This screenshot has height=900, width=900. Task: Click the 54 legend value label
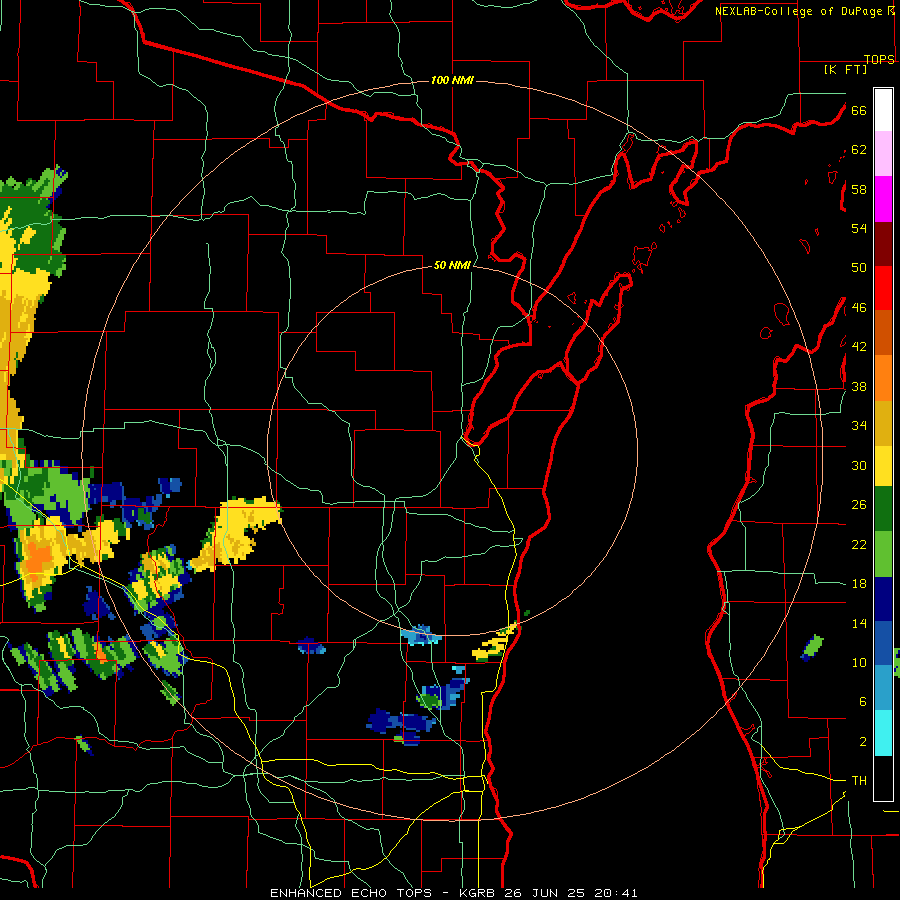tap(859, 228)
